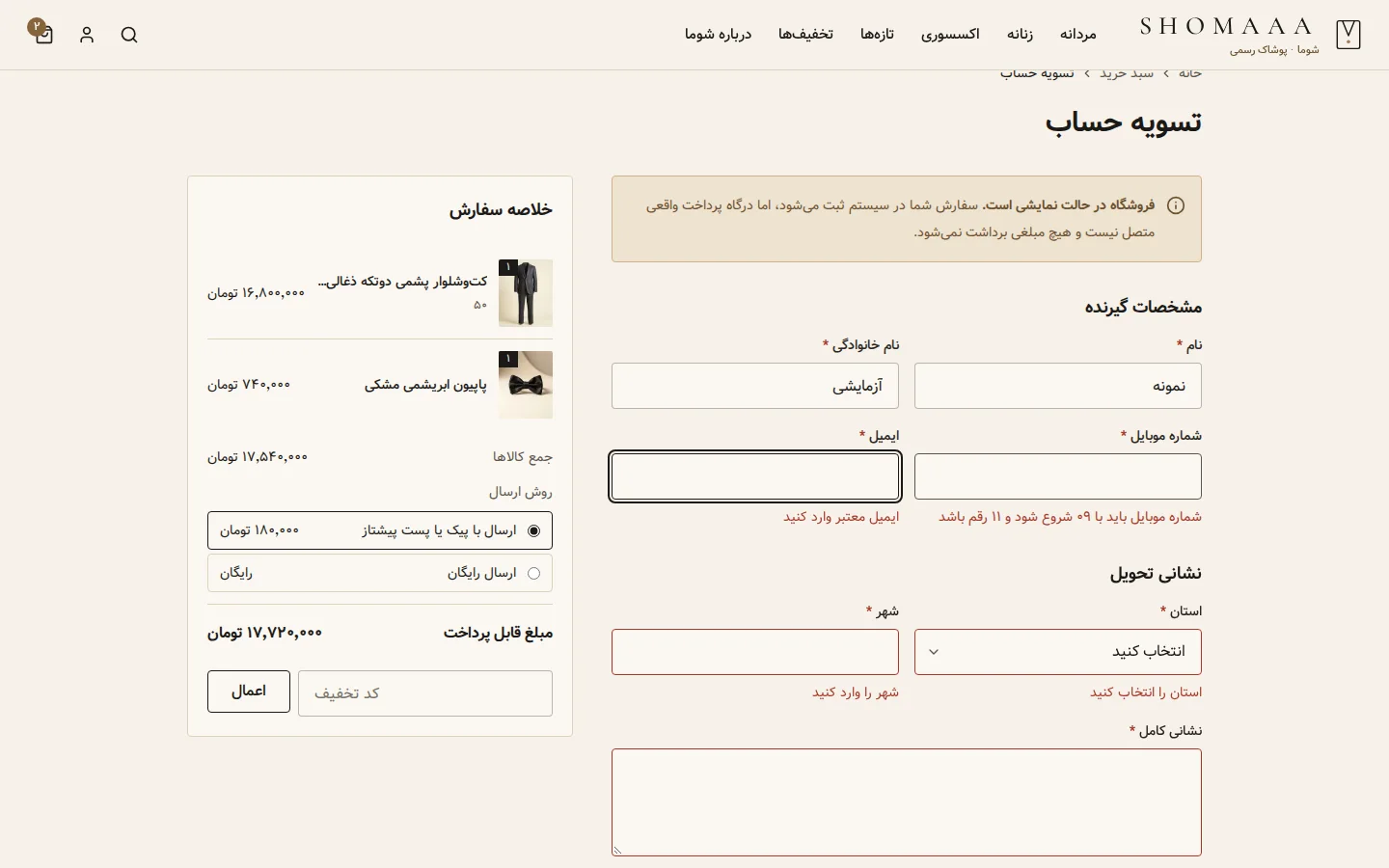Click the ایمیل معتبر وارد کنید error text

point(841,517)
